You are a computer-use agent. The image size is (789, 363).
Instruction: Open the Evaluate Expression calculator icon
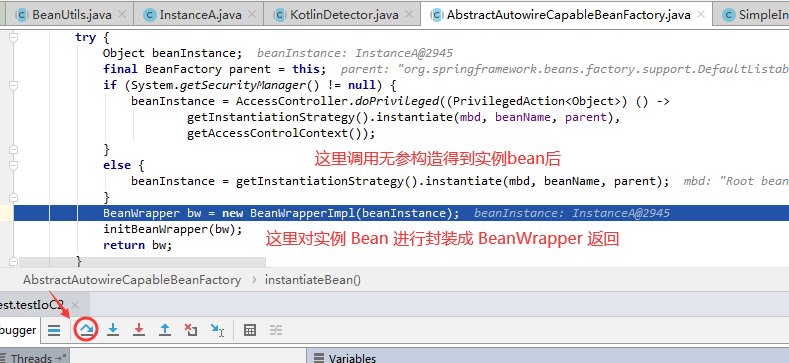(250, 330)
